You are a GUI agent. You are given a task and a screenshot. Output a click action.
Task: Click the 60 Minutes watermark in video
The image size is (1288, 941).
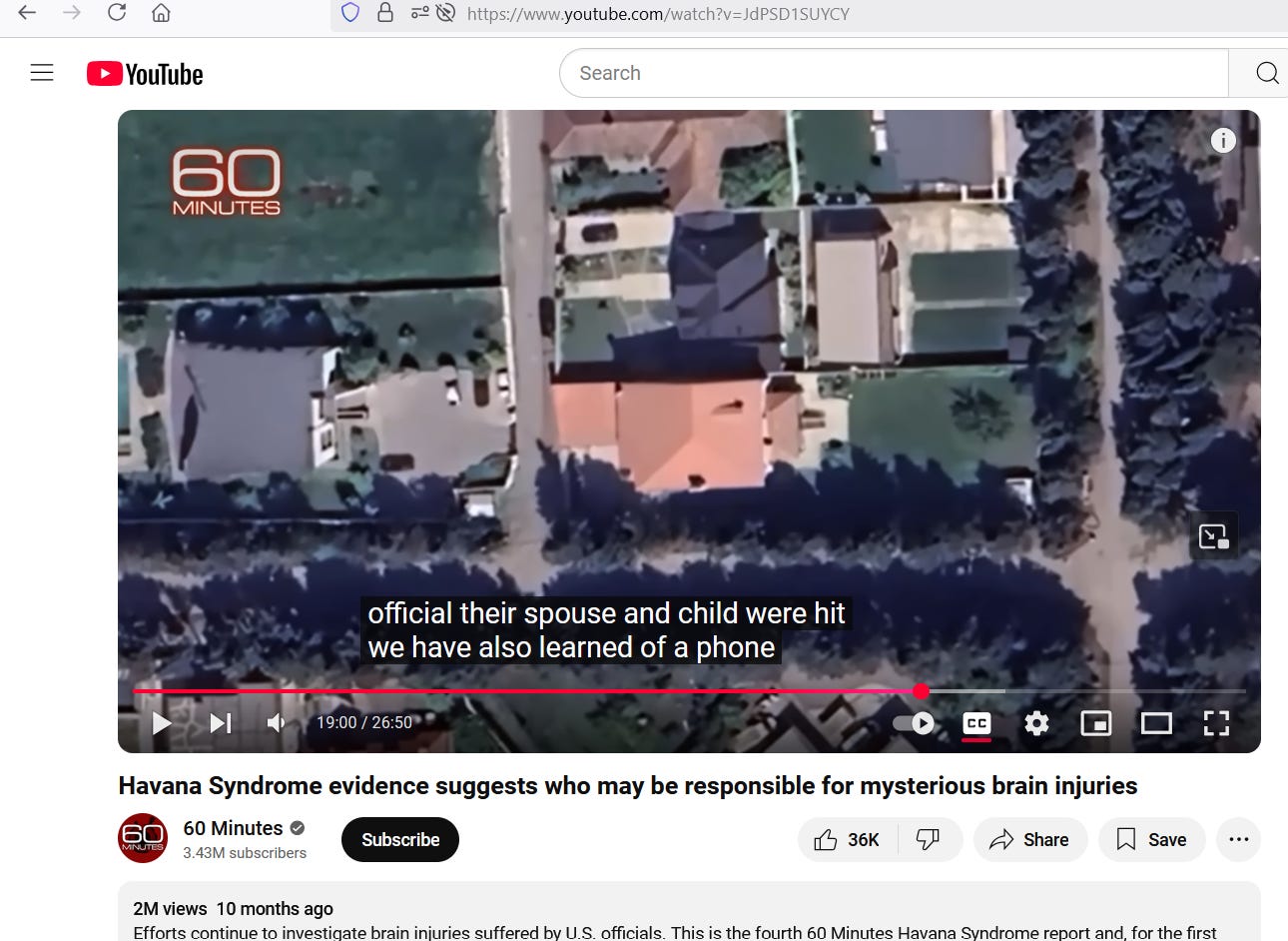click(x=227, y=182)
